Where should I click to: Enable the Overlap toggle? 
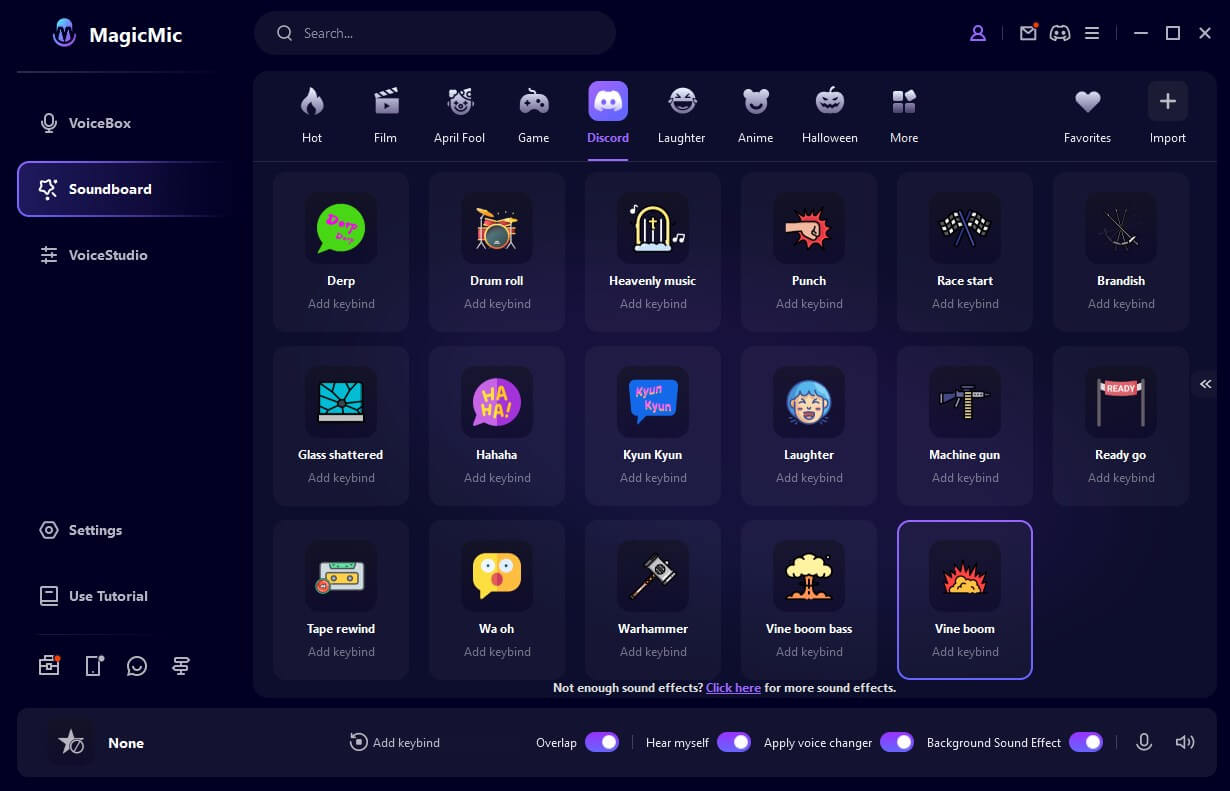(601, 742)
